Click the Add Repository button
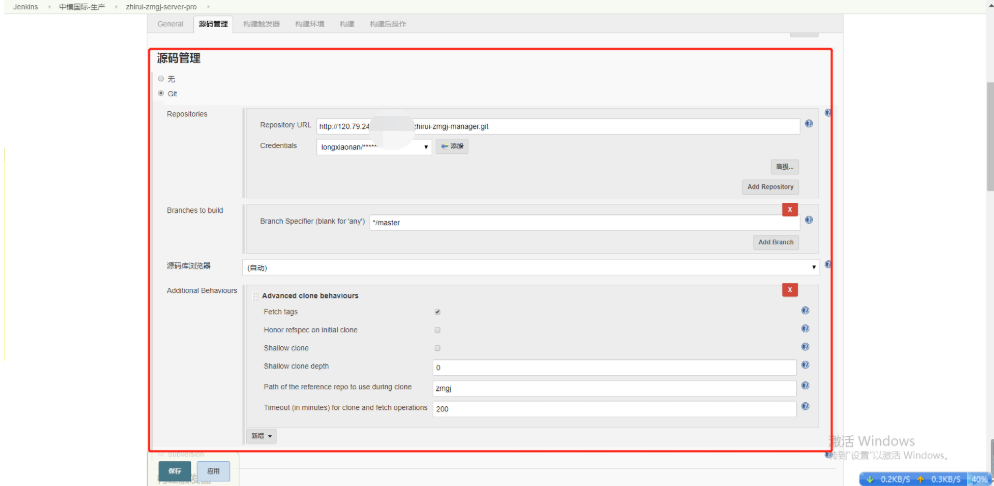This screenshot has width=994, height=486. pos(770,187)
